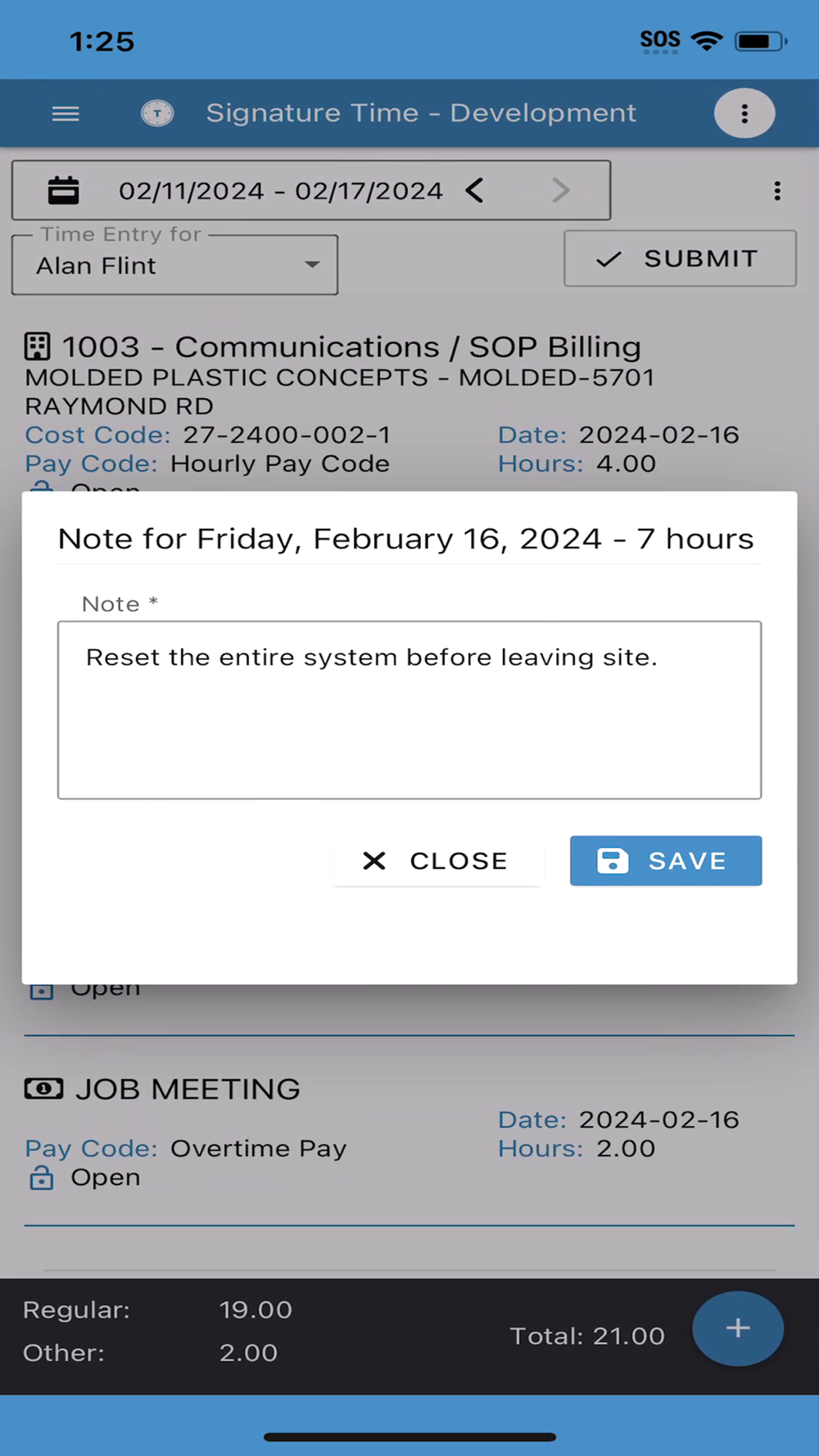
Task: Open the date range options menu
Action: 776,191
